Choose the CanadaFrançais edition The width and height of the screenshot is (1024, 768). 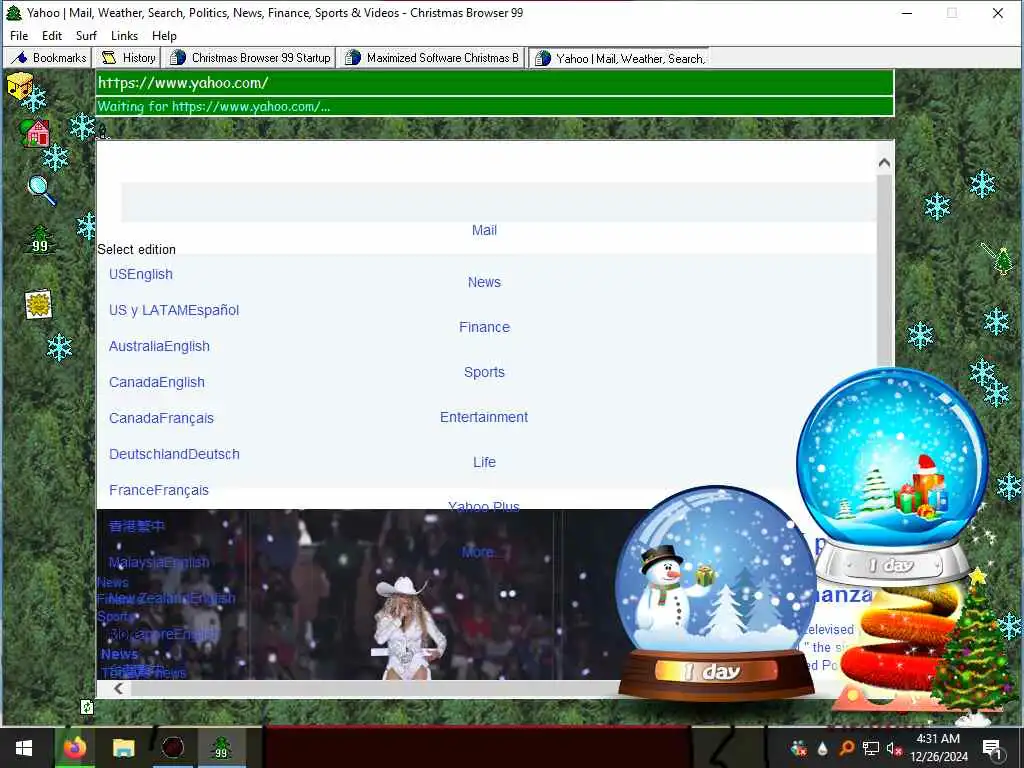click(x=161, y=418)
